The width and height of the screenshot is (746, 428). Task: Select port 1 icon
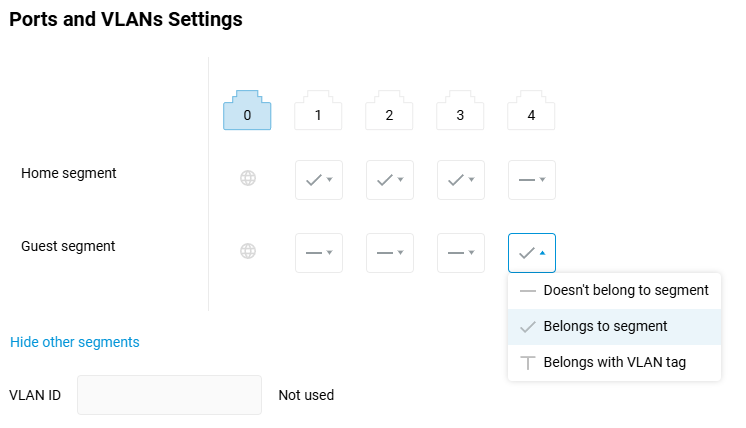pos(318,111)
